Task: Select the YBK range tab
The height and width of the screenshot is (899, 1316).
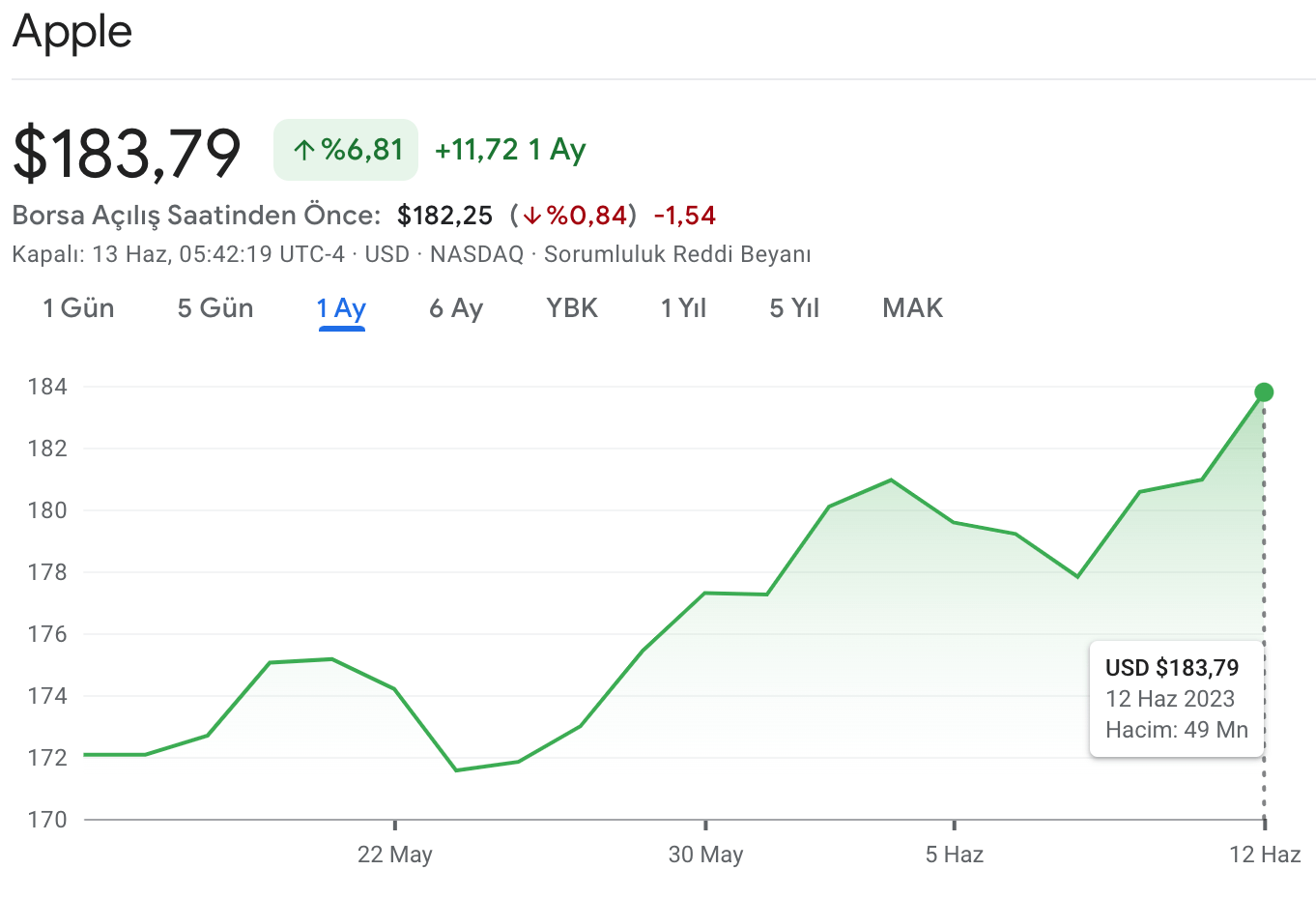Action: click(572, 308)
